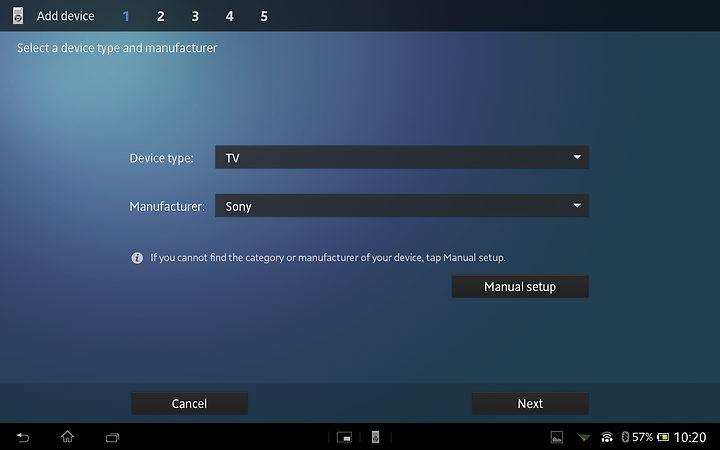Tap the 'If you cannot find the category' hint text
720x450 pixels.
(x=328, y=258)
